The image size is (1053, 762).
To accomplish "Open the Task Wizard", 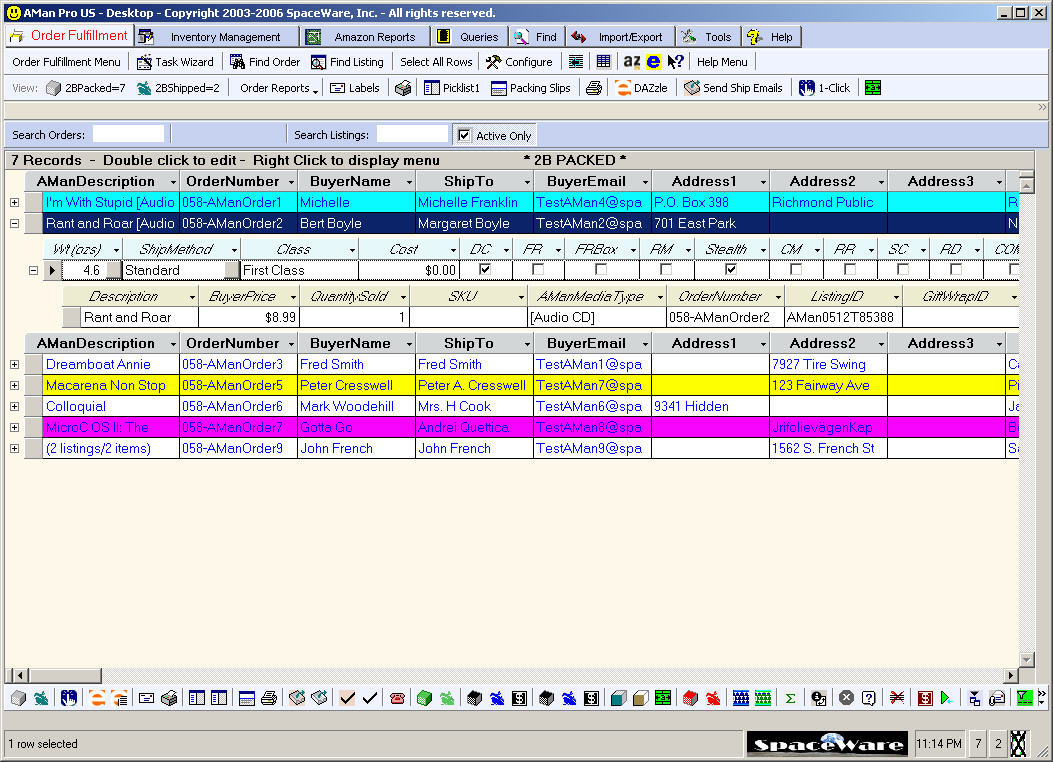I will (x=175, y=62).
